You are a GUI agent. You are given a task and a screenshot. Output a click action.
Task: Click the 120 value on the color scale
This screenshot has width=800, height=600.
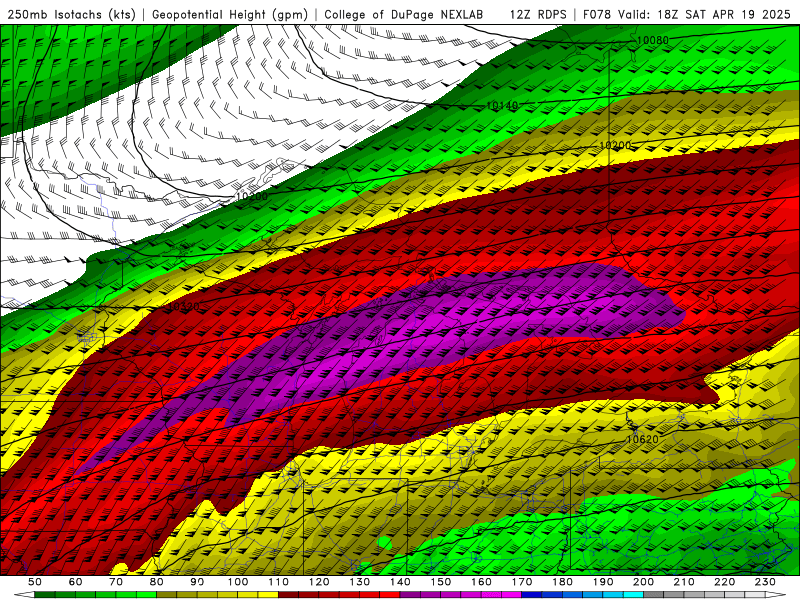(x=319, y=582)
